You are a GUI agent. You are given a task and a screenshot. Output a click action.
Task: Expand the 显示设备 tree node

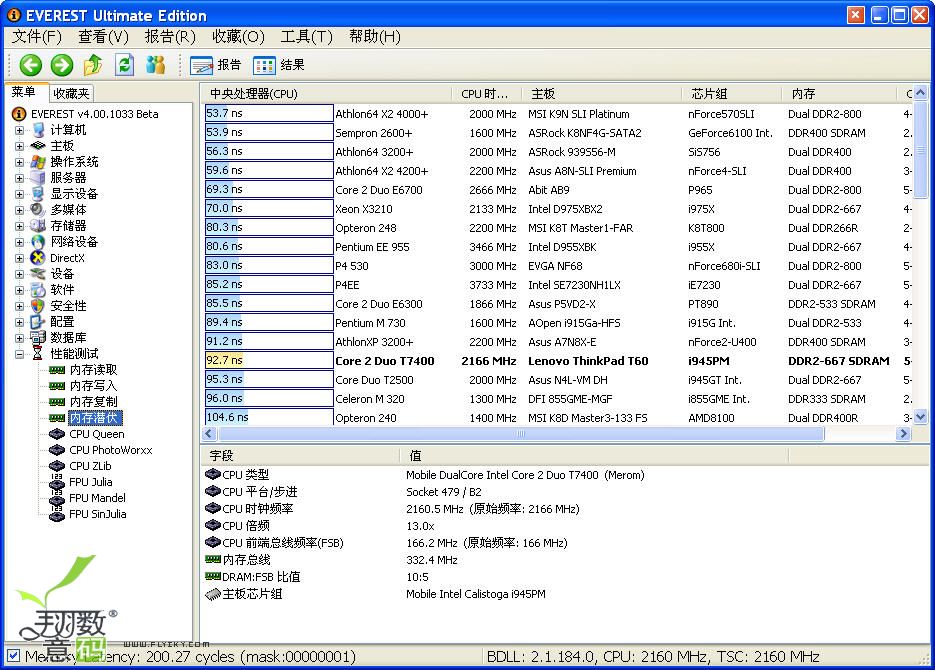(19, 194)
